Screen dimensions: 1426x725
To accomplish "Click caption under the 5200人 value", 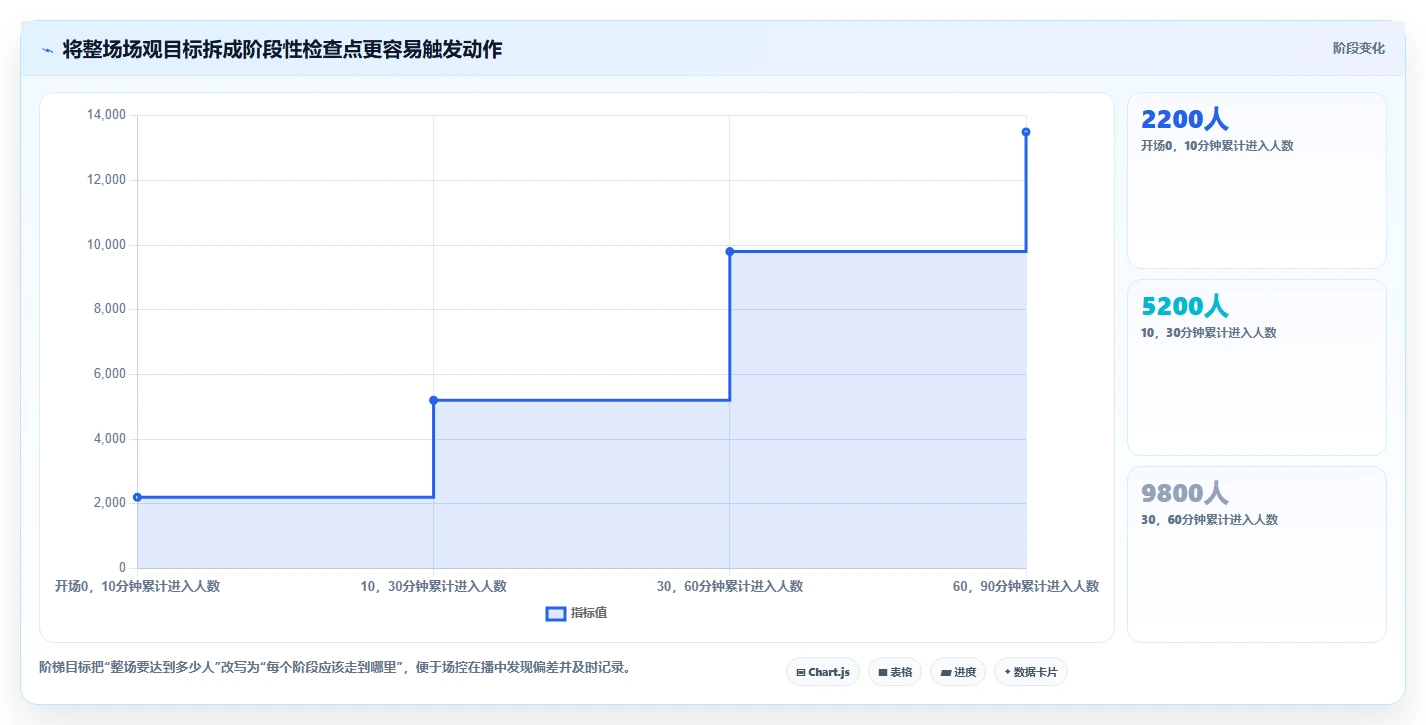I will [1208, 333].
